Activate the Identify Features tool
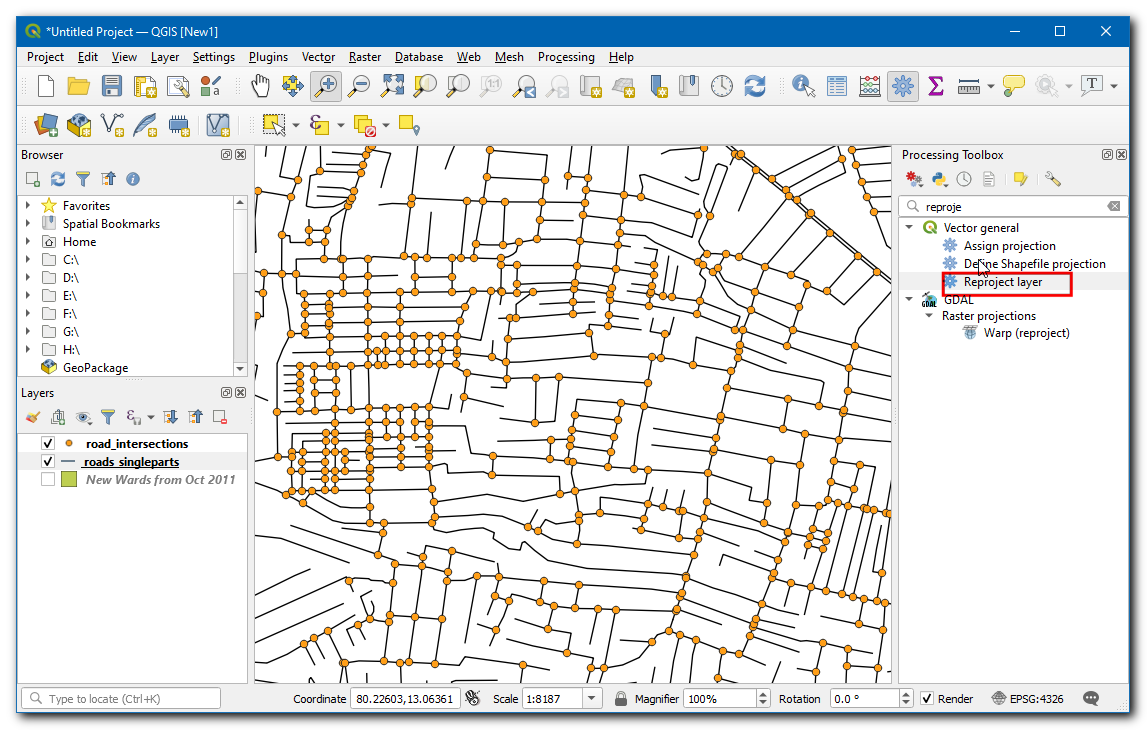 pos(803,87)
